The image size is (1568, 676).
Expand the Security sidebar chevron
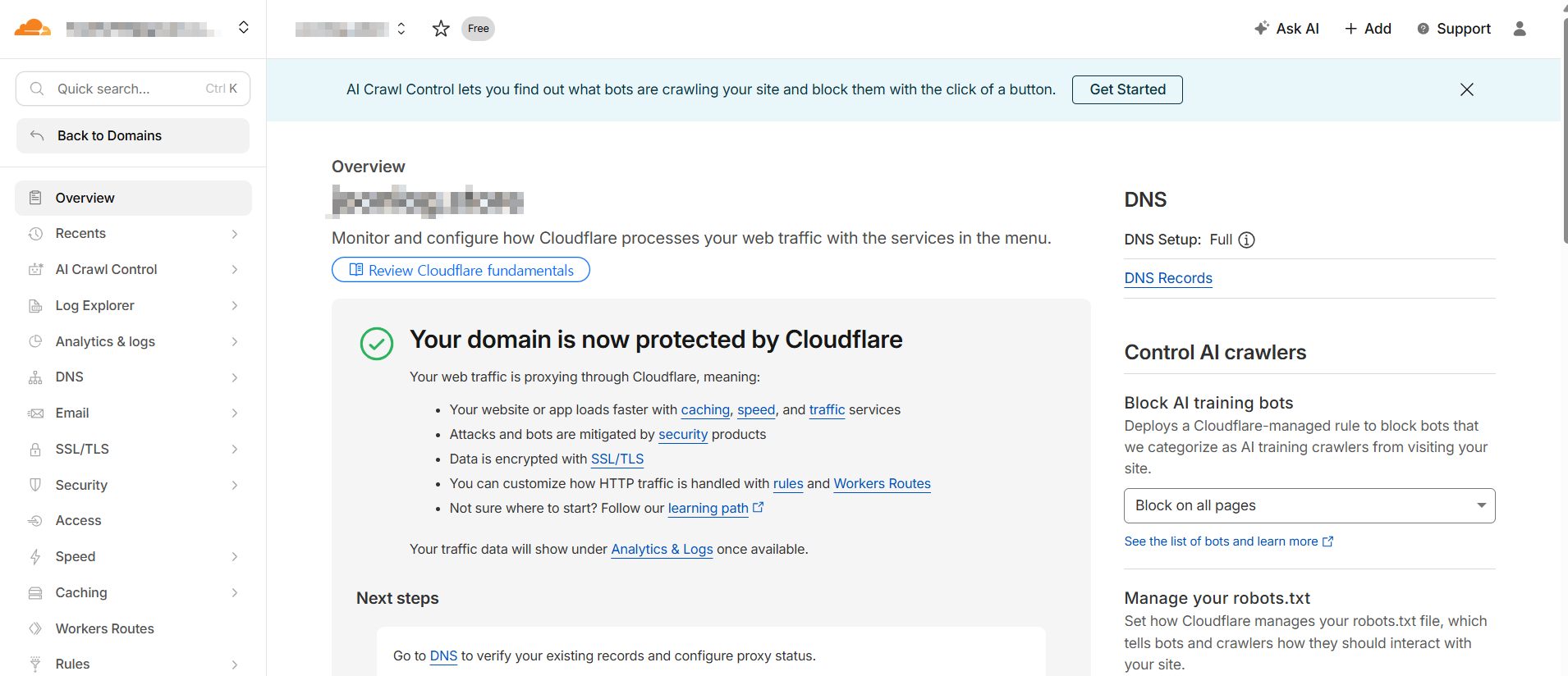click(235, 485)
